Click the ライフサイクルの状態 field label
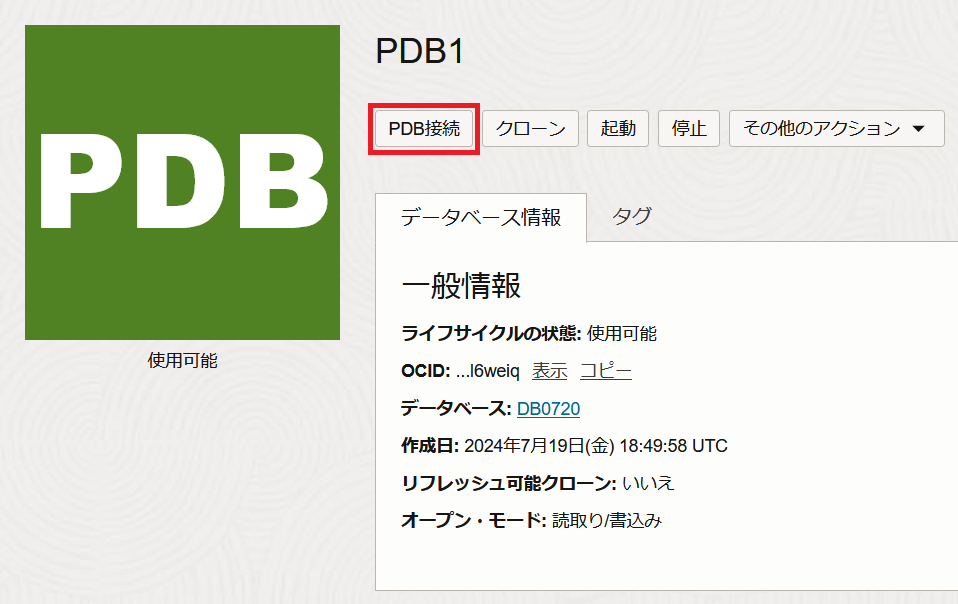The width and height of the screenshot is (958, 604). click(x=490, y=334)
